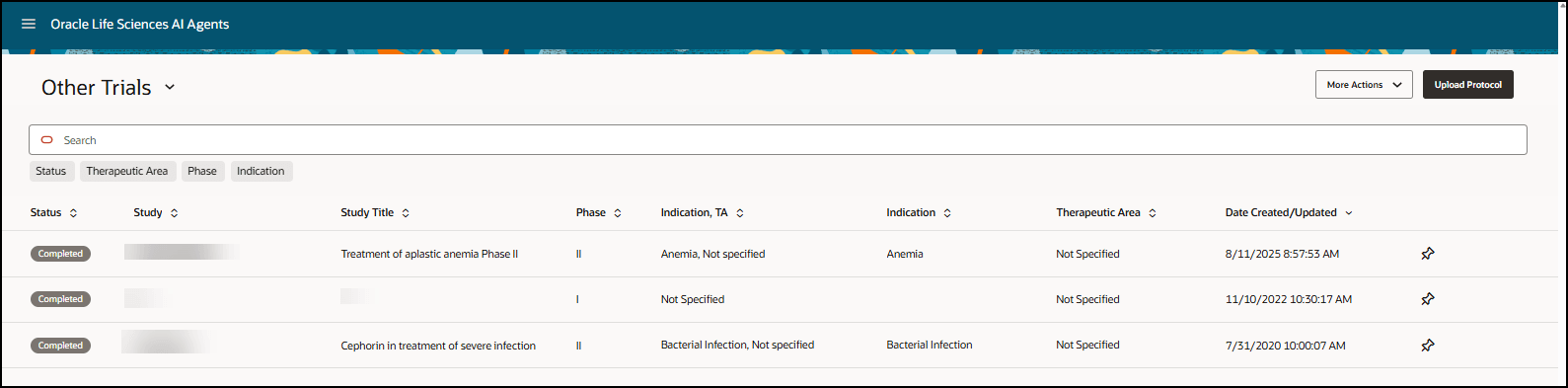Toggle Date Created/Updated sort chevron
Screen dimensions: 1568x388
1349,213
